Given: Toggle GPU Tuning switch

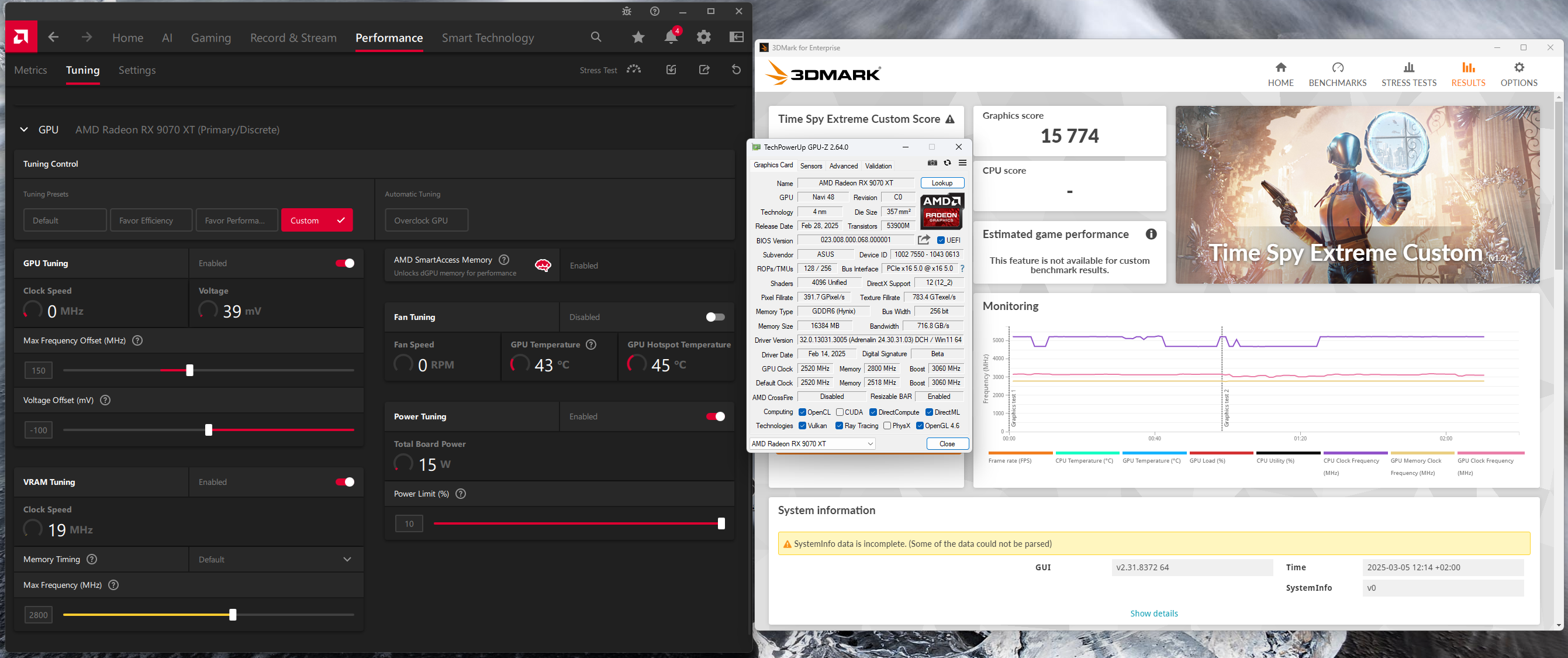Looking at the screenshot, I should (344, 263).
